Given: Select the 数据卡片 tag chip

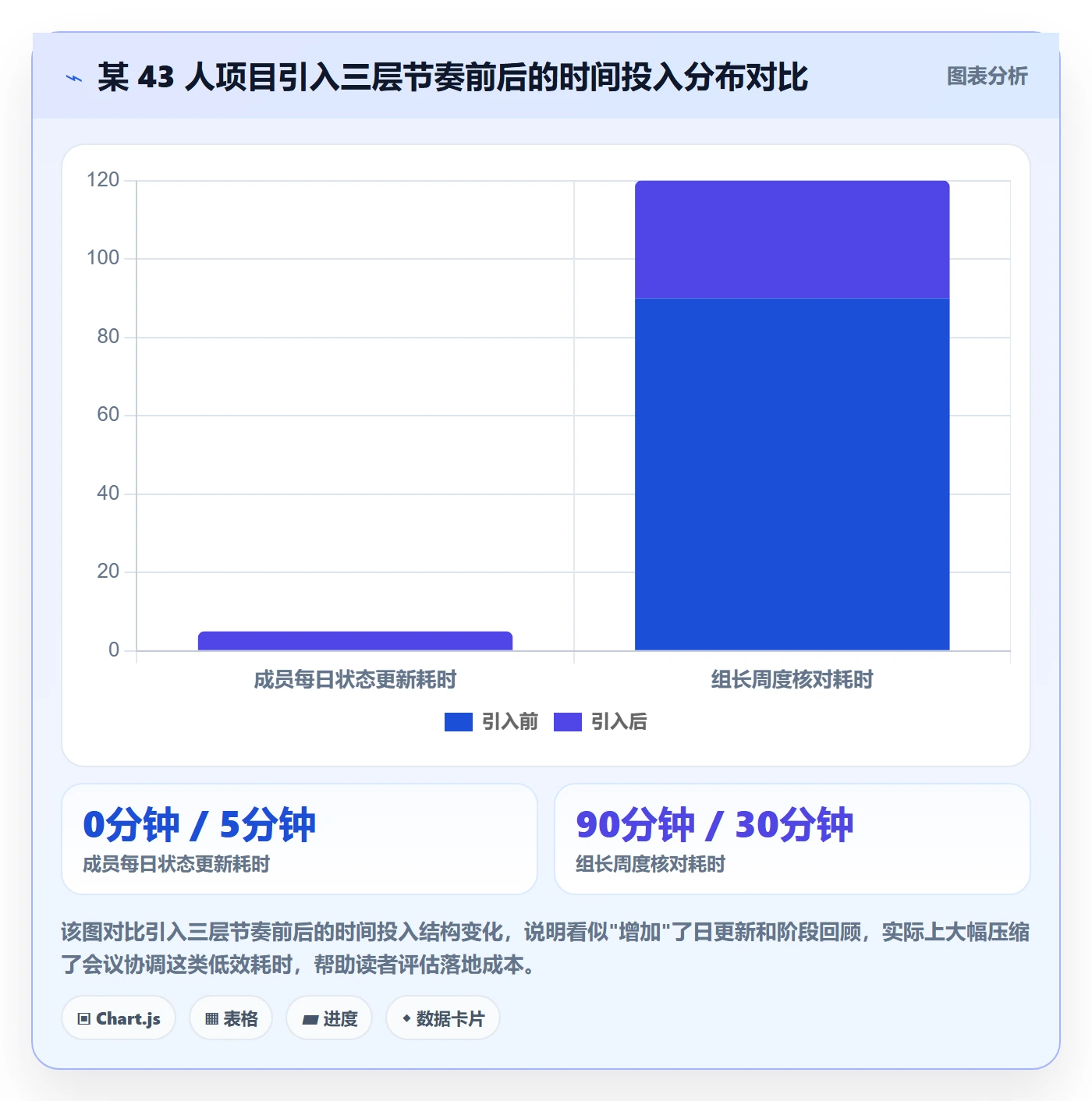Looking at the screenshot, I should click(443, 1018).
